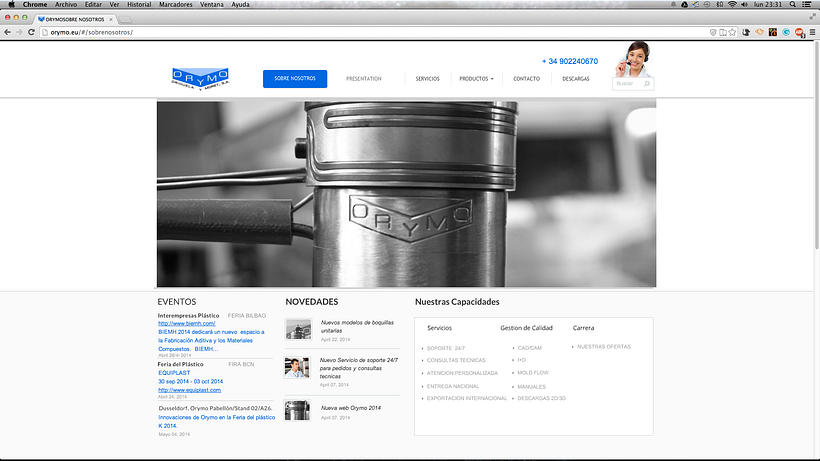This screenshot has height=461, width=820.
Task: Click the Time Machine menu bar icon
Action: pos(707,4)
